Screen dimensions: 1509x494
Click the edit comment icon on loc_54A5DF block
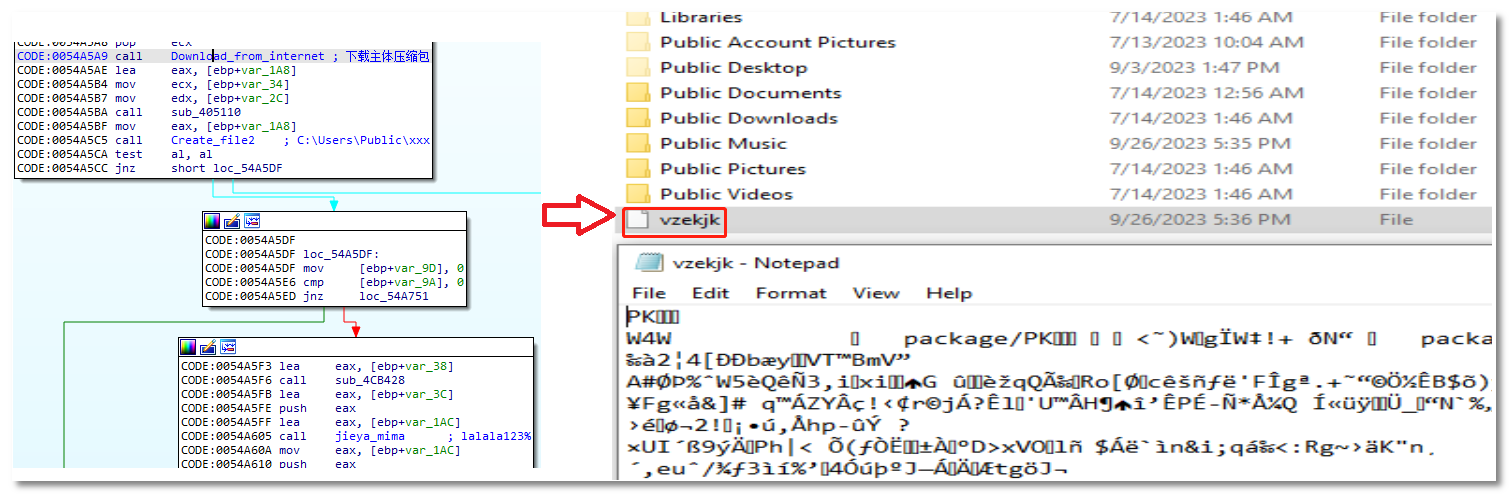[232, 221]
